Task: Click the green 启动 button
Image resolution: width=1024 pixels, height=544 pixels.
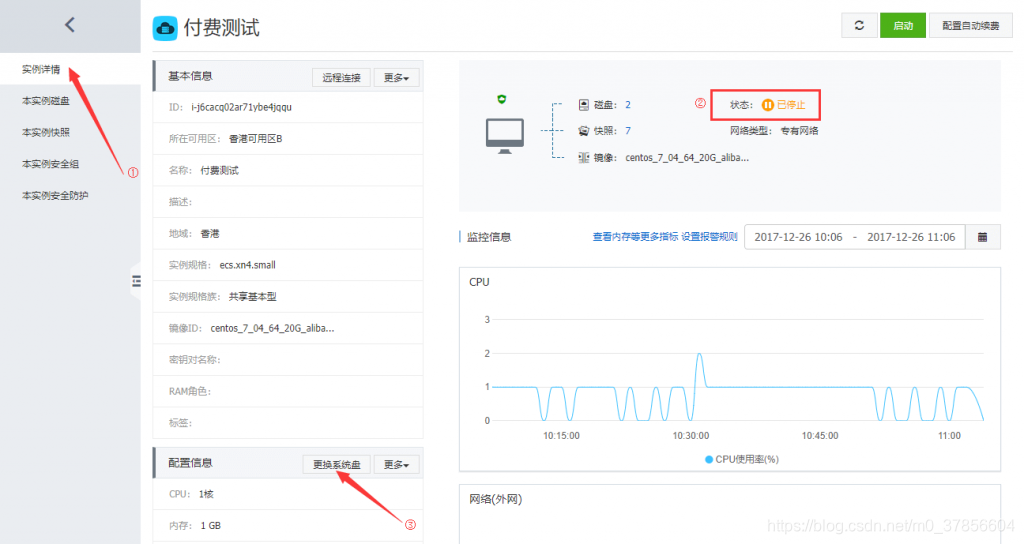Action: coord(903,25)
